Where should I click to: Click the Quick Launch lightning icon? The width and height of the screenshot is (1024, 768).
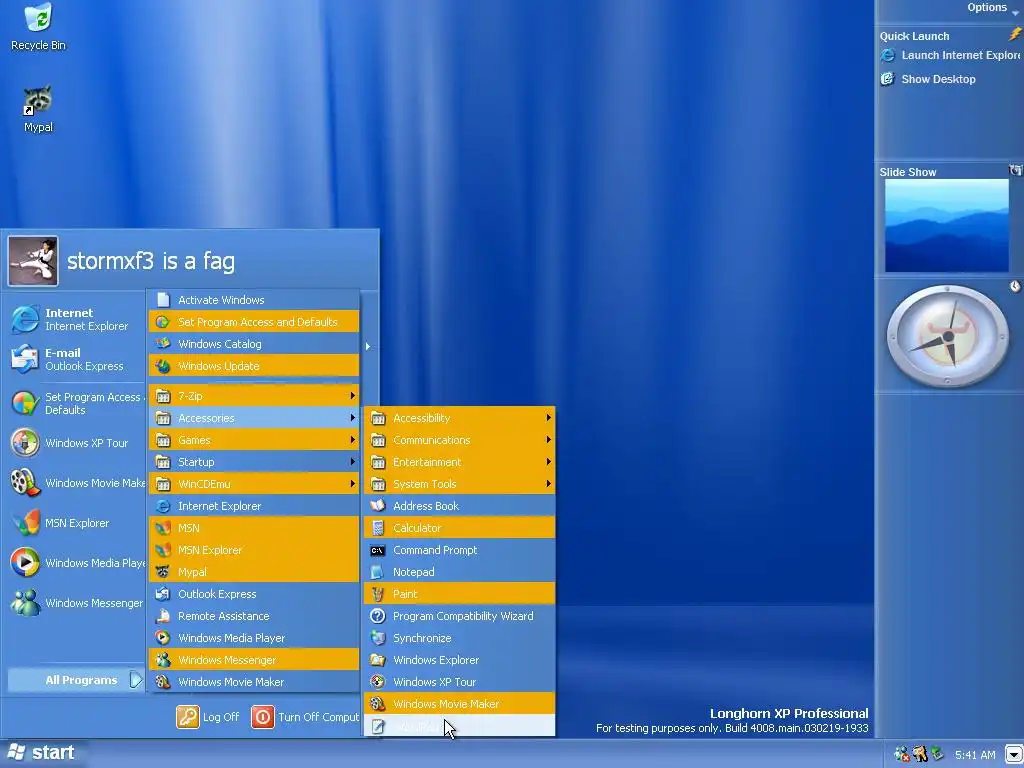coord(1015,35)
